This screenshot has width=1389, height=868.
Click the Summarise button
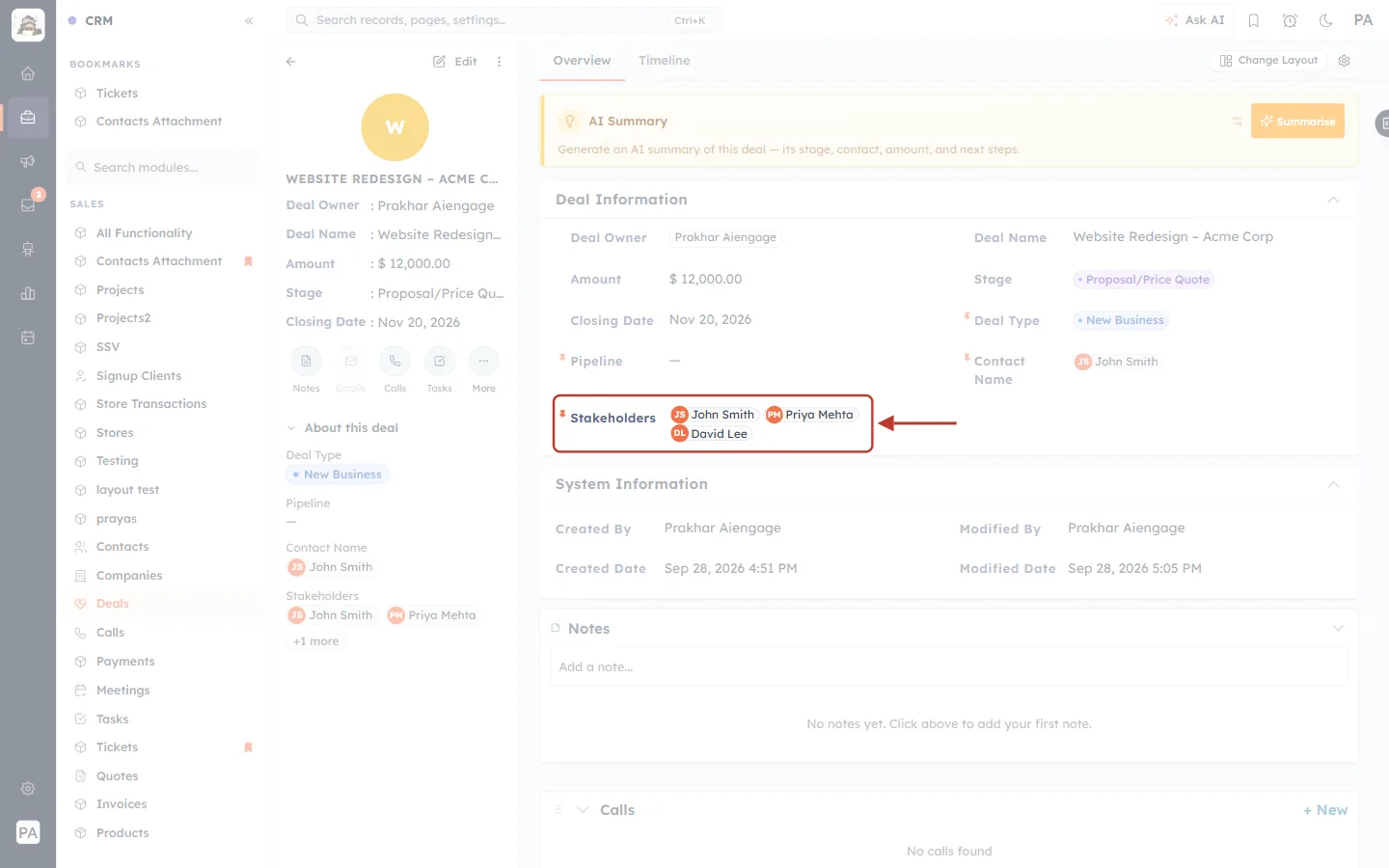point(1297,121)
